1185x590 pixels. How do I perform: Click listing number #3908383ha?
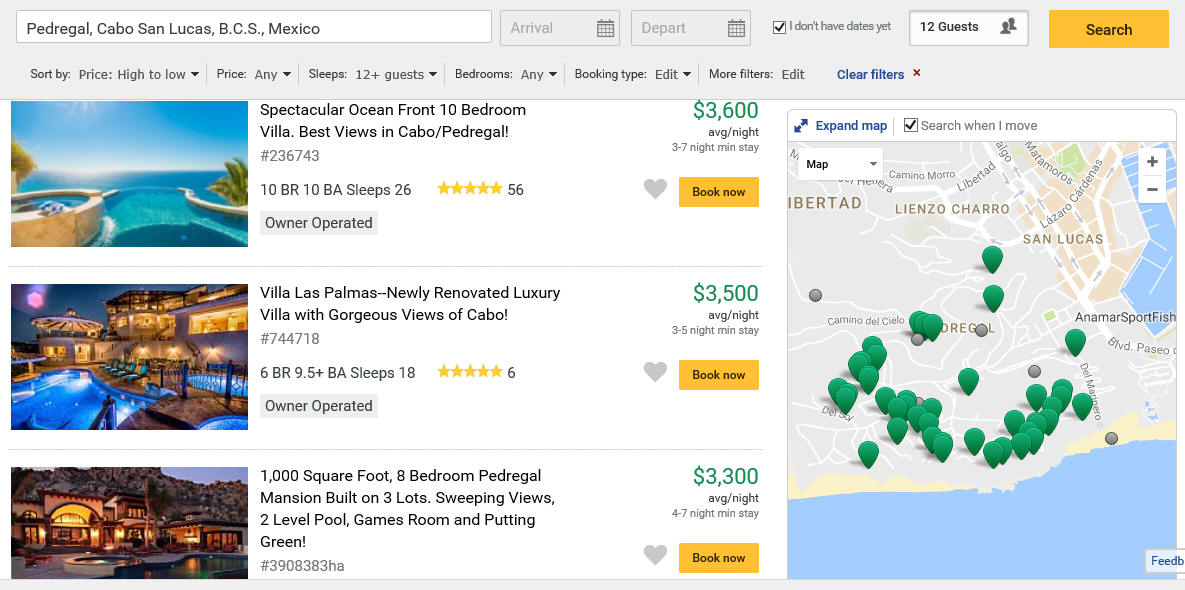pos(302,565)
